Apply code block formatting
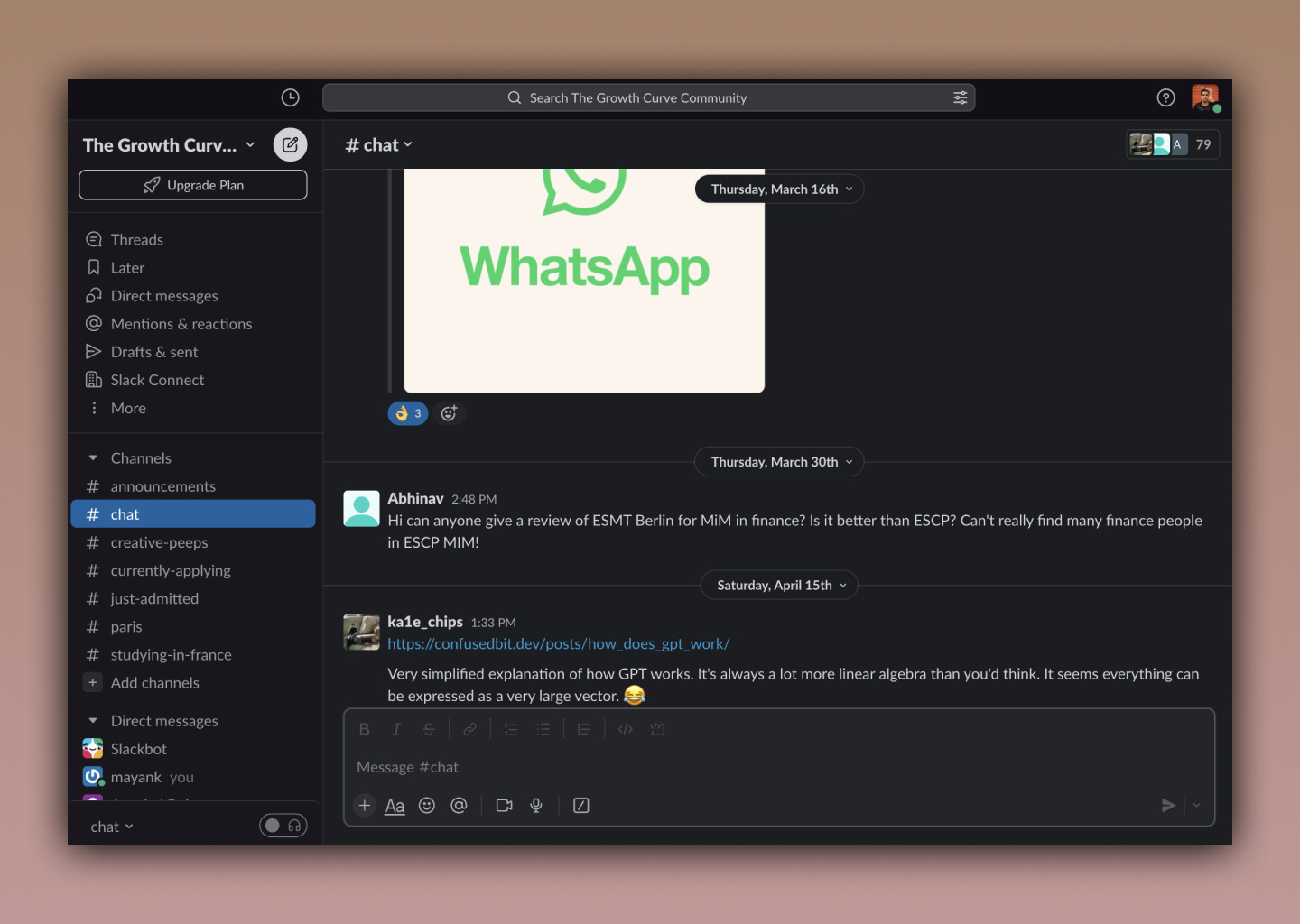The image size is (1300, 924). click(x=657, y=729)
